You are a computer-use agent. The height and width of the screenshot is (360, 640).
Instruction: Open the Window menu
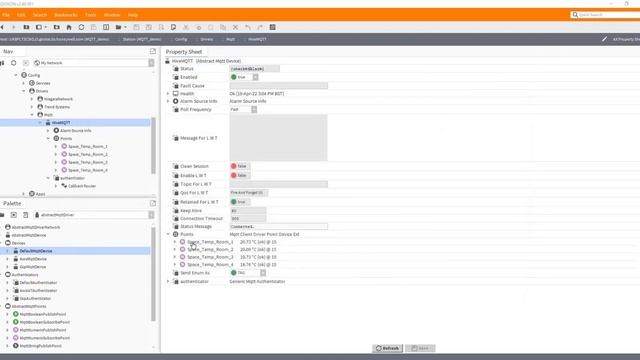click(112, 15)
